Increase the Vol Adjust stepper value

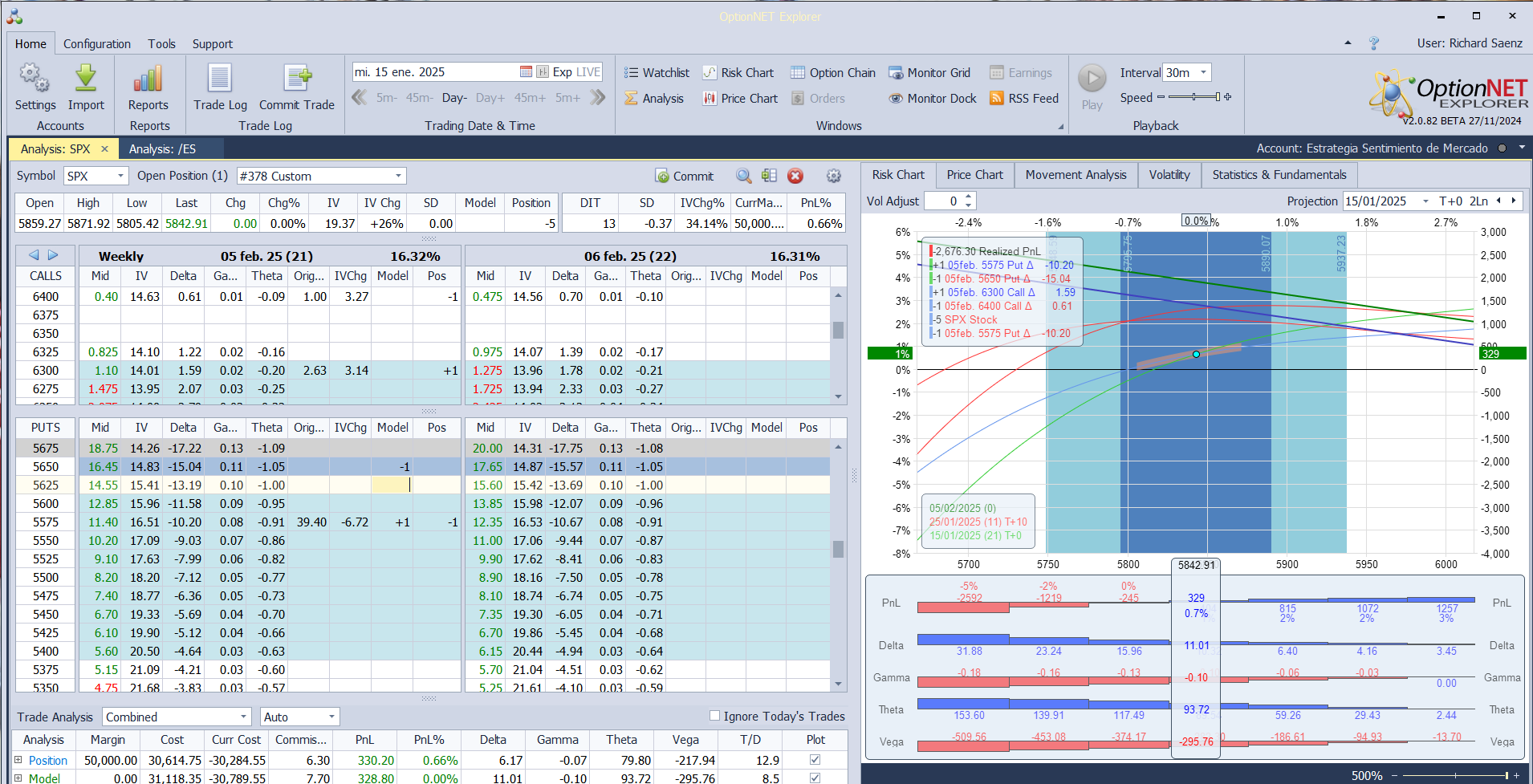pyautogui.click(x=969, y=197)
